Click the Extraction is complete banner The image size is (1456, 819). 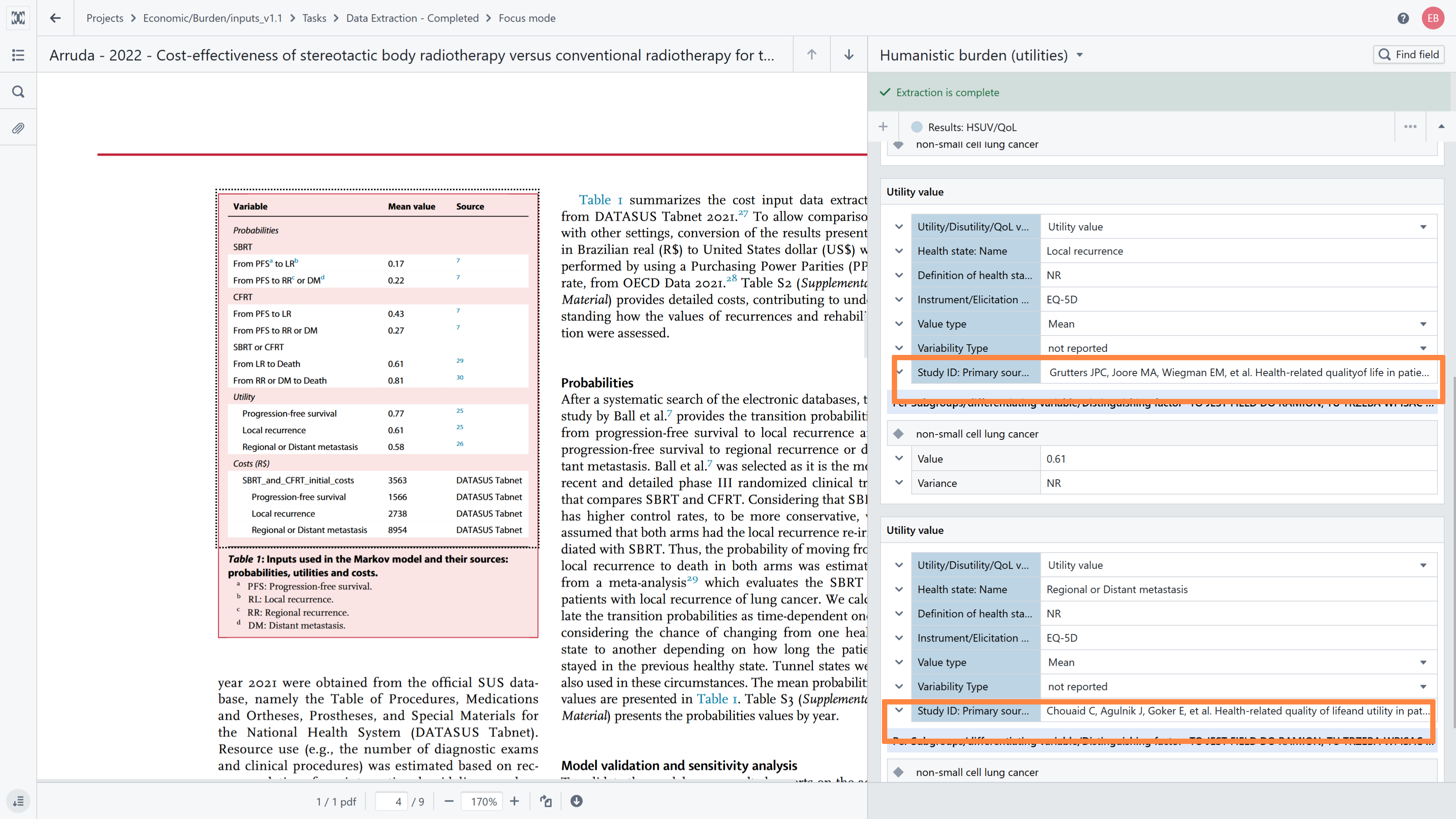(1159, 92)
